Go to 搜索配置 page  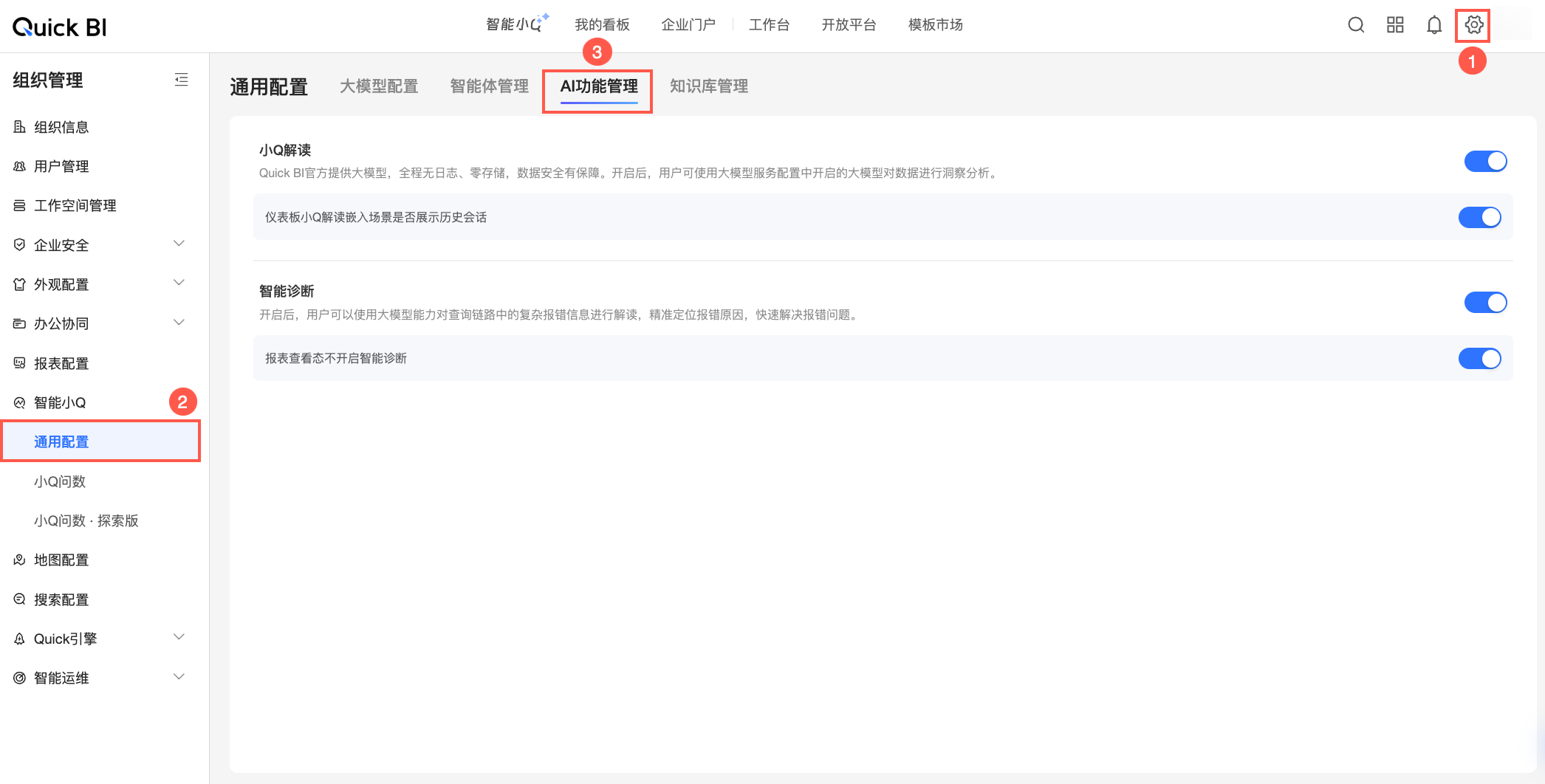[61, 599]
